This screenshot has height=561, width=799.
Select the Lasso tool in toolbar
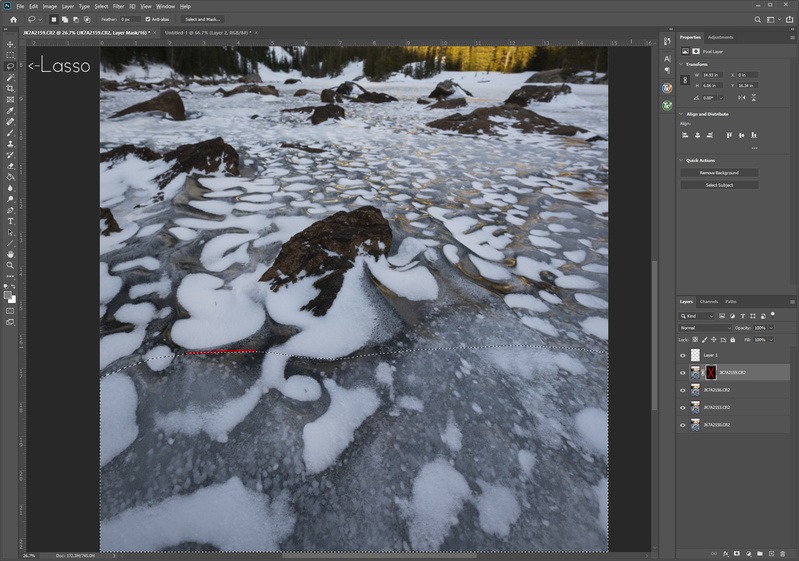click(10, 66)
